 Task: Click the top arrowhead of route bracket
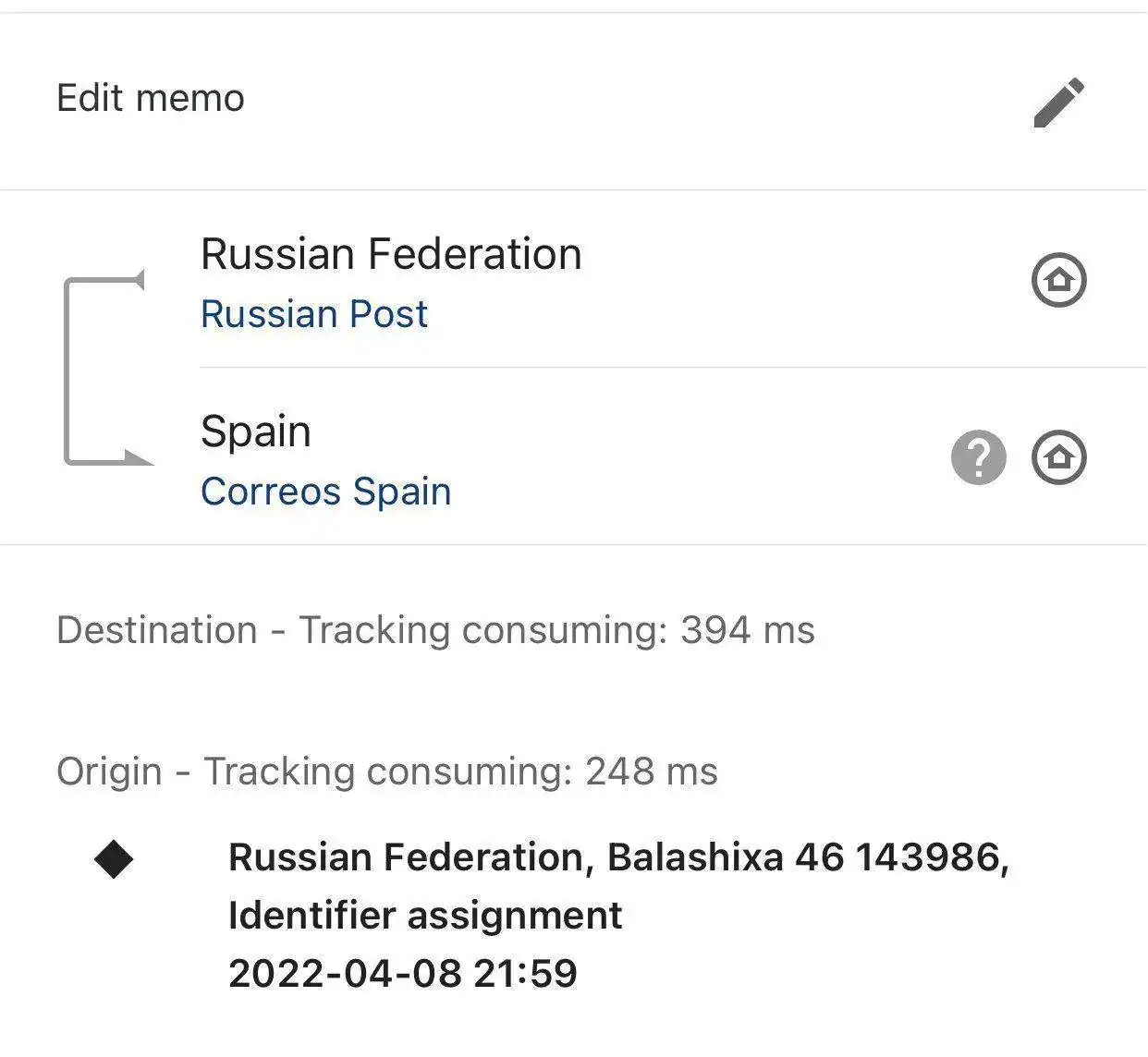(139, 279)
